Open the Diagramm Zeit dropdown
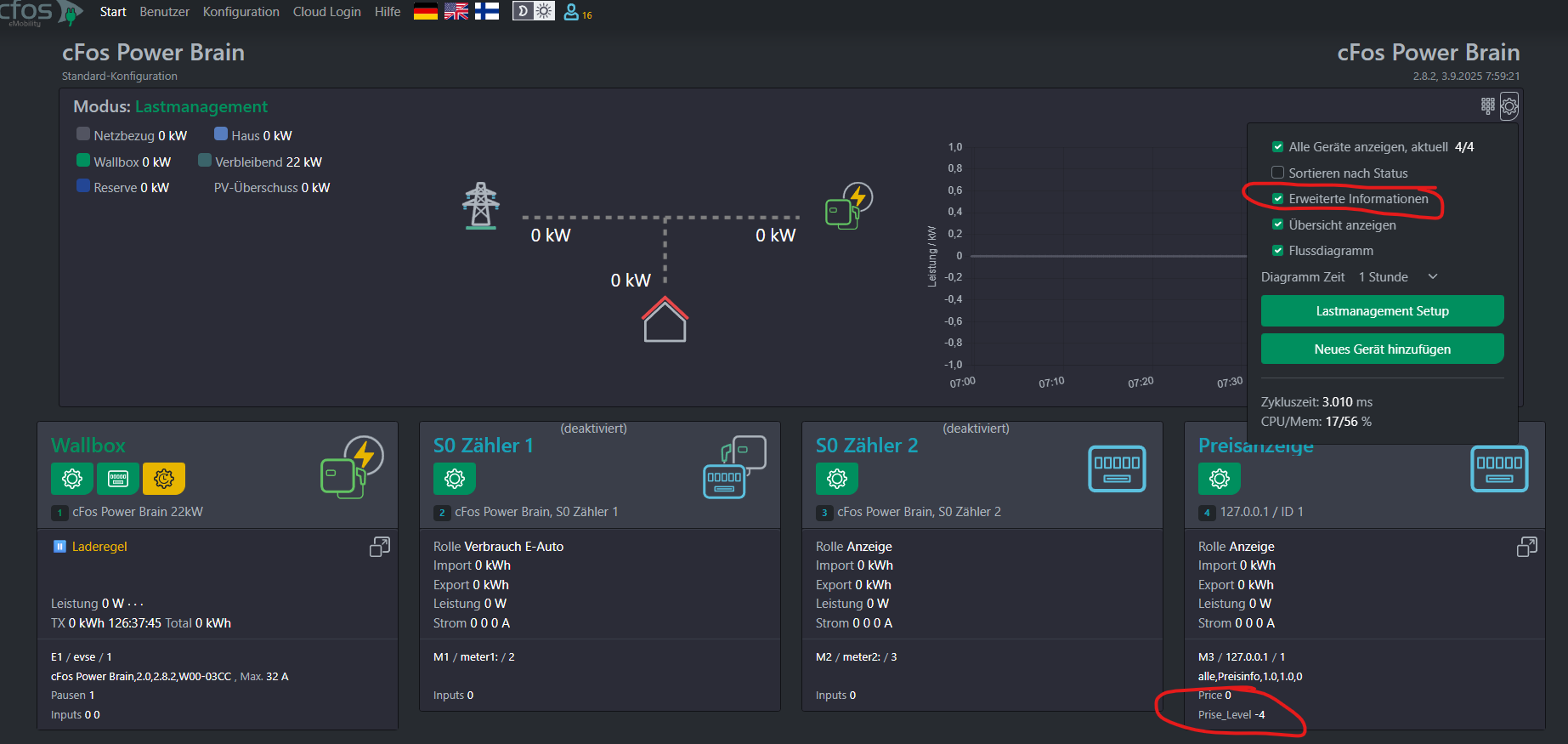The width and height of the screenshot is (1568, 744). pyautogui.click(x=1398, y=277)
